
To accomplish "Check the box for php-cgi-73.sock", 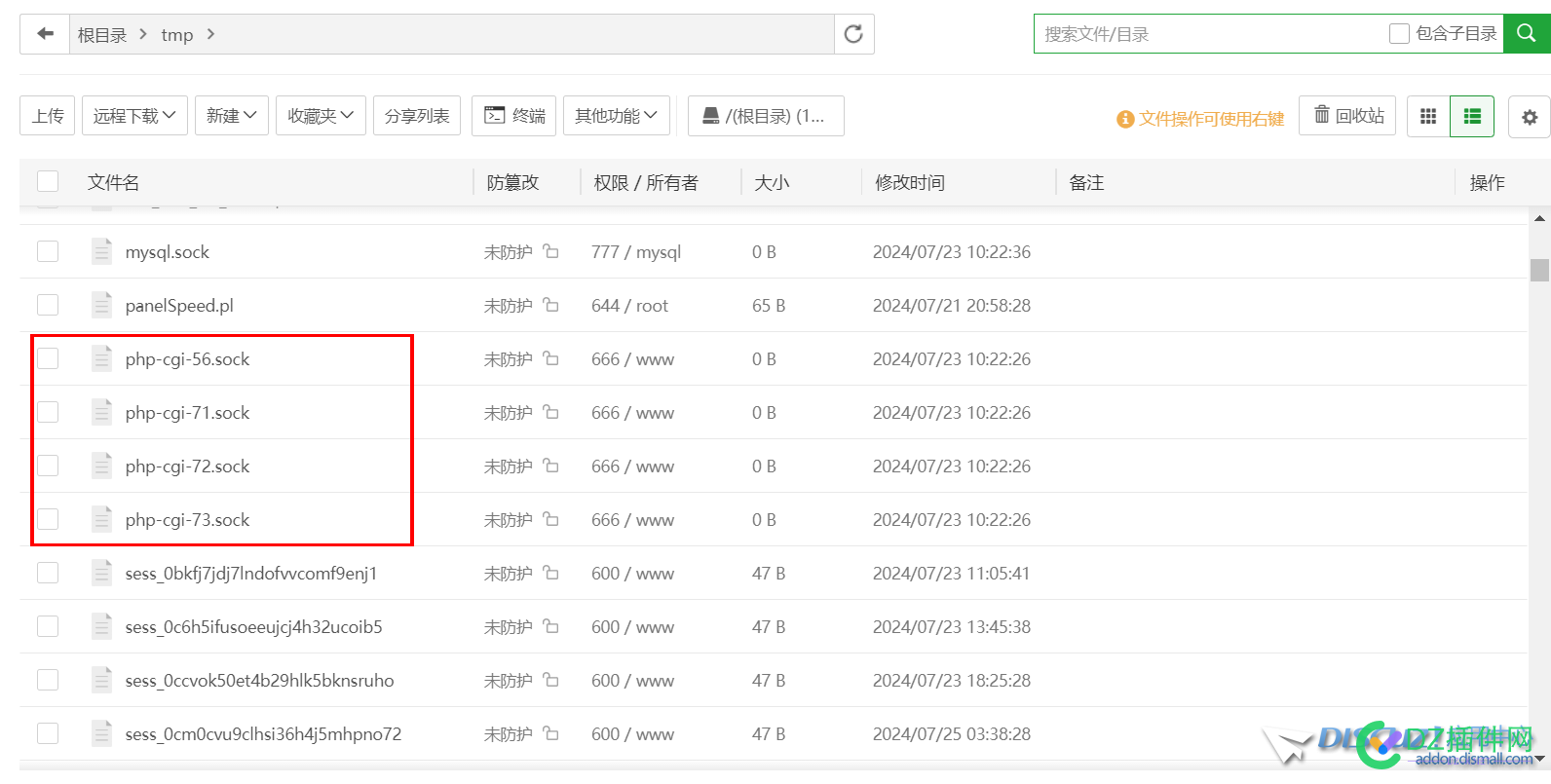I will point(48,519).
